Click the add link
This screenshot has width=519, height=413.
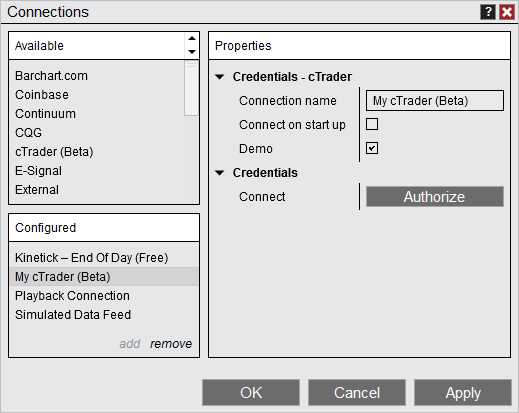tap(130, 344)
